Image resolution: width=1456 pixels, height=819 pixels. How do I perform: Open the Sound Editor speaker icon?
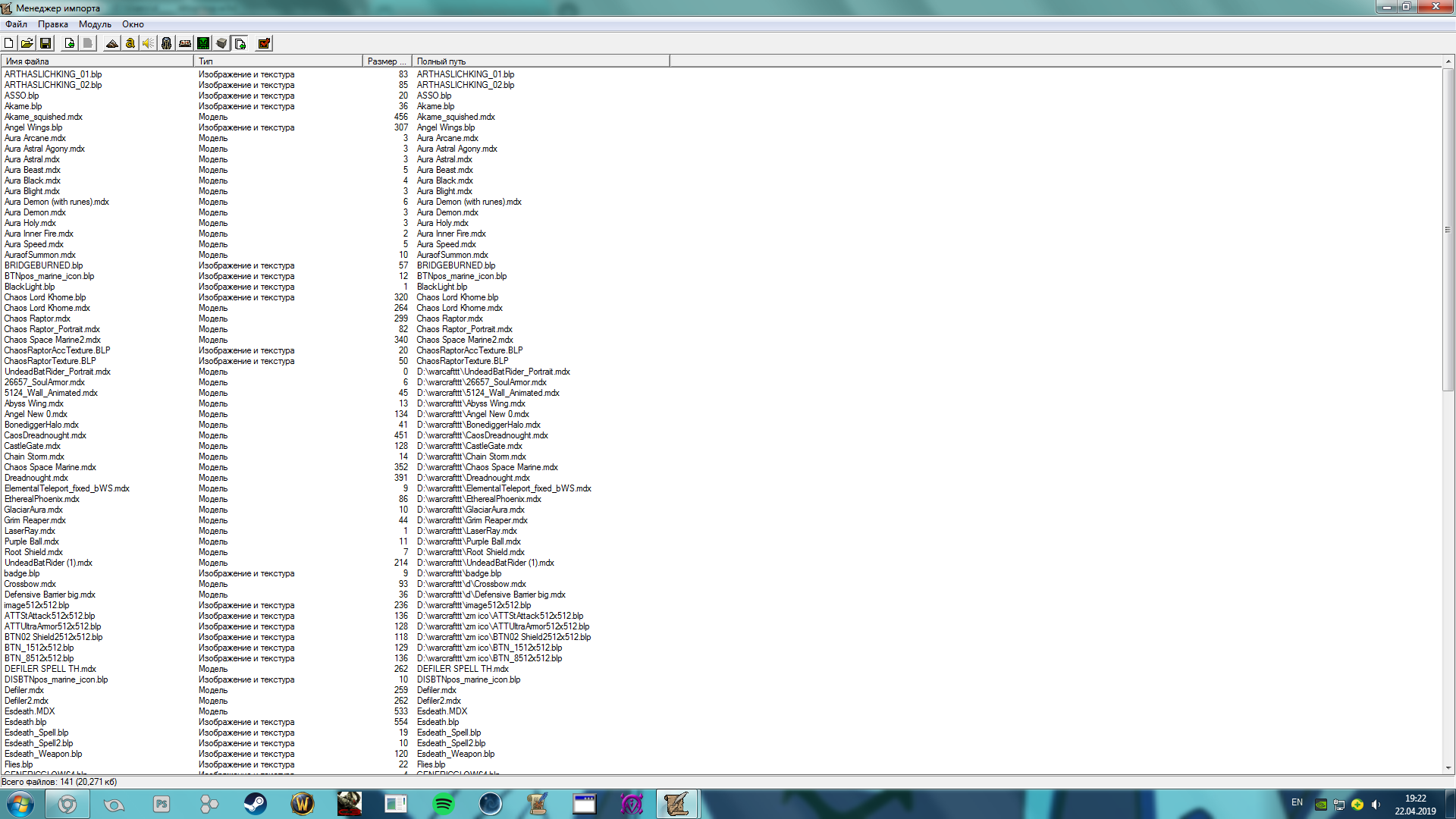coord(149,43)
